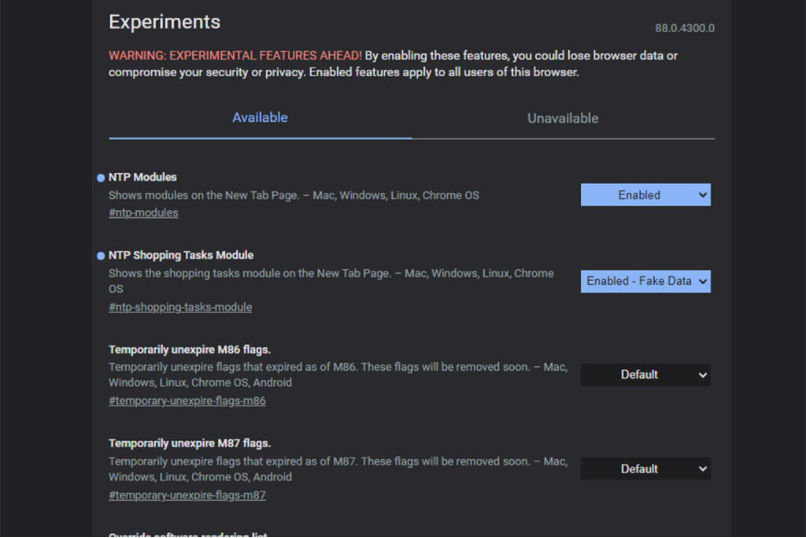Open the M87 flags Default dropdown

click(646, 469)
